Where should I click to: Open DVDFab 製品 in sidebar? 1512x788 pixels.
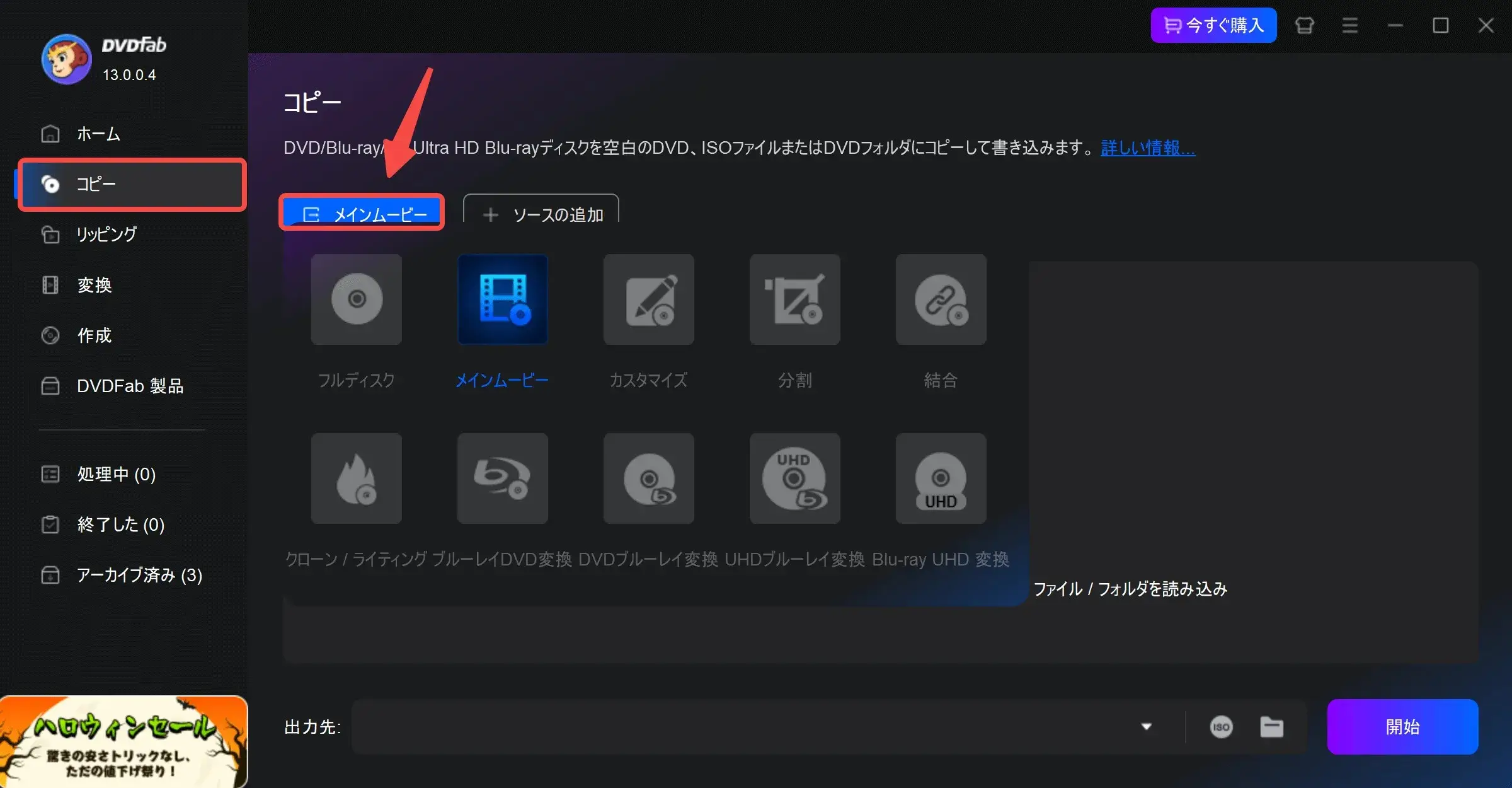(x=131, y=386)
